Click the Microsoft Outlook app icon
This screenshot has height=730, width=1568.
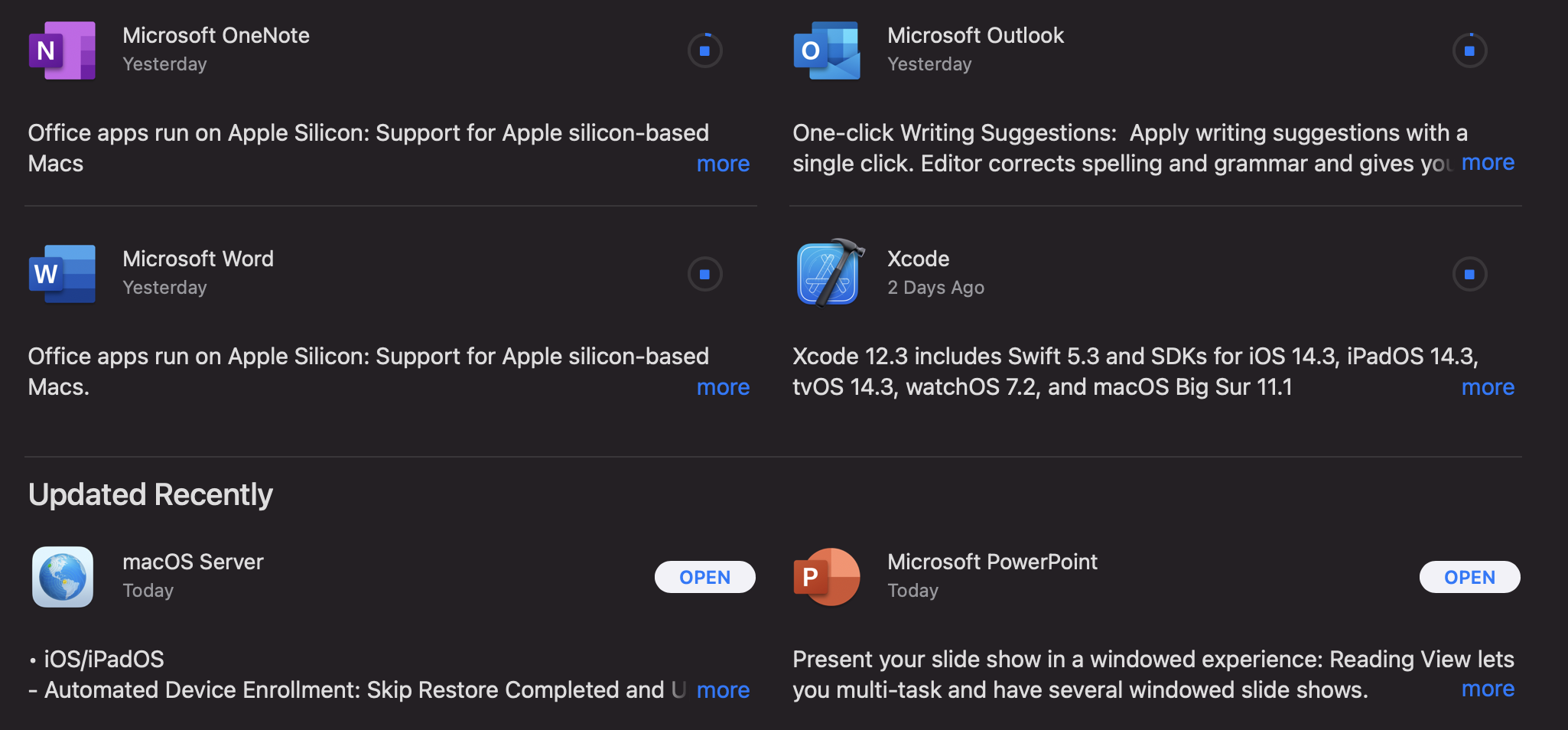pyautogui.click(x=827, y=50)
